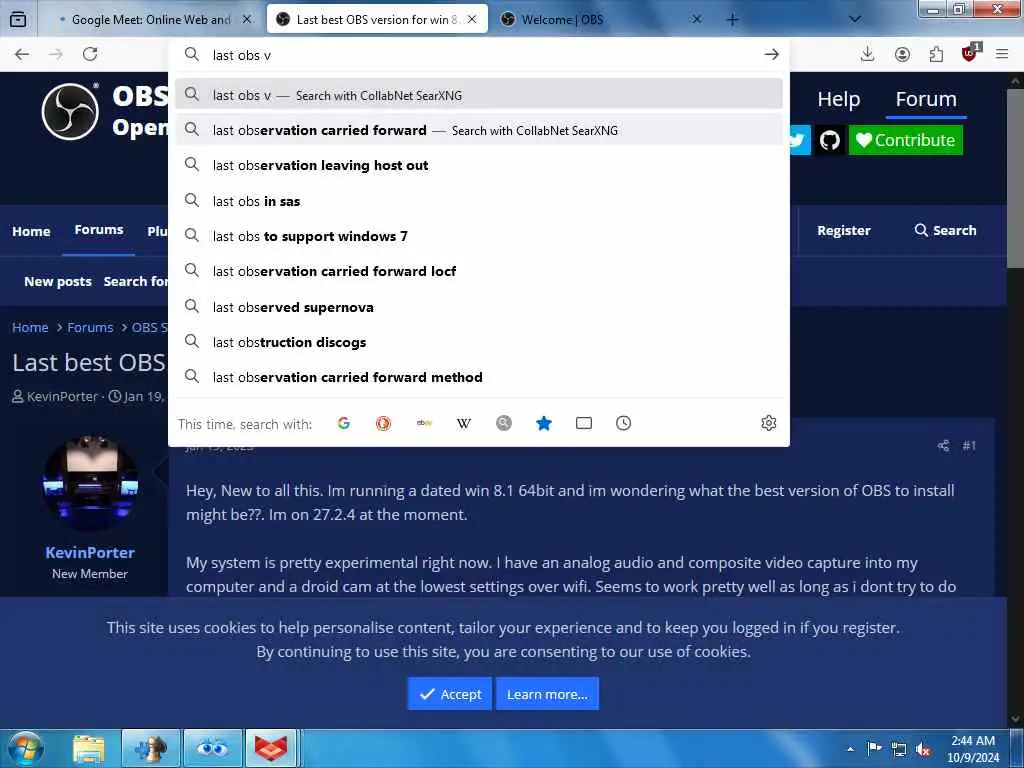Image resolution: width=1024 pixels, height=768 pixels.
Task: Select 'last obs v' SearXNG search row
Action: click(479, 95)
